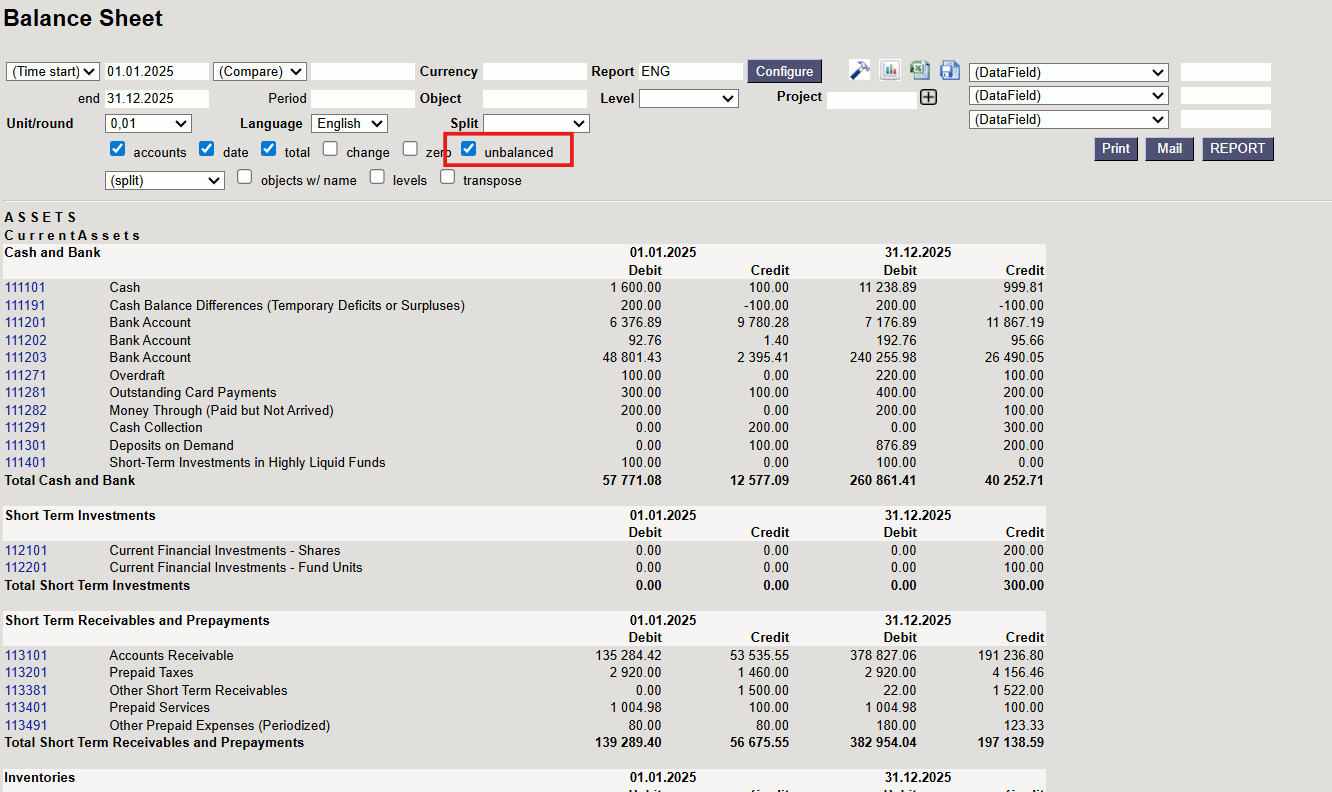Click the hammer settings icon
This screenshot has width=1332, height=792.
point(859,70)
